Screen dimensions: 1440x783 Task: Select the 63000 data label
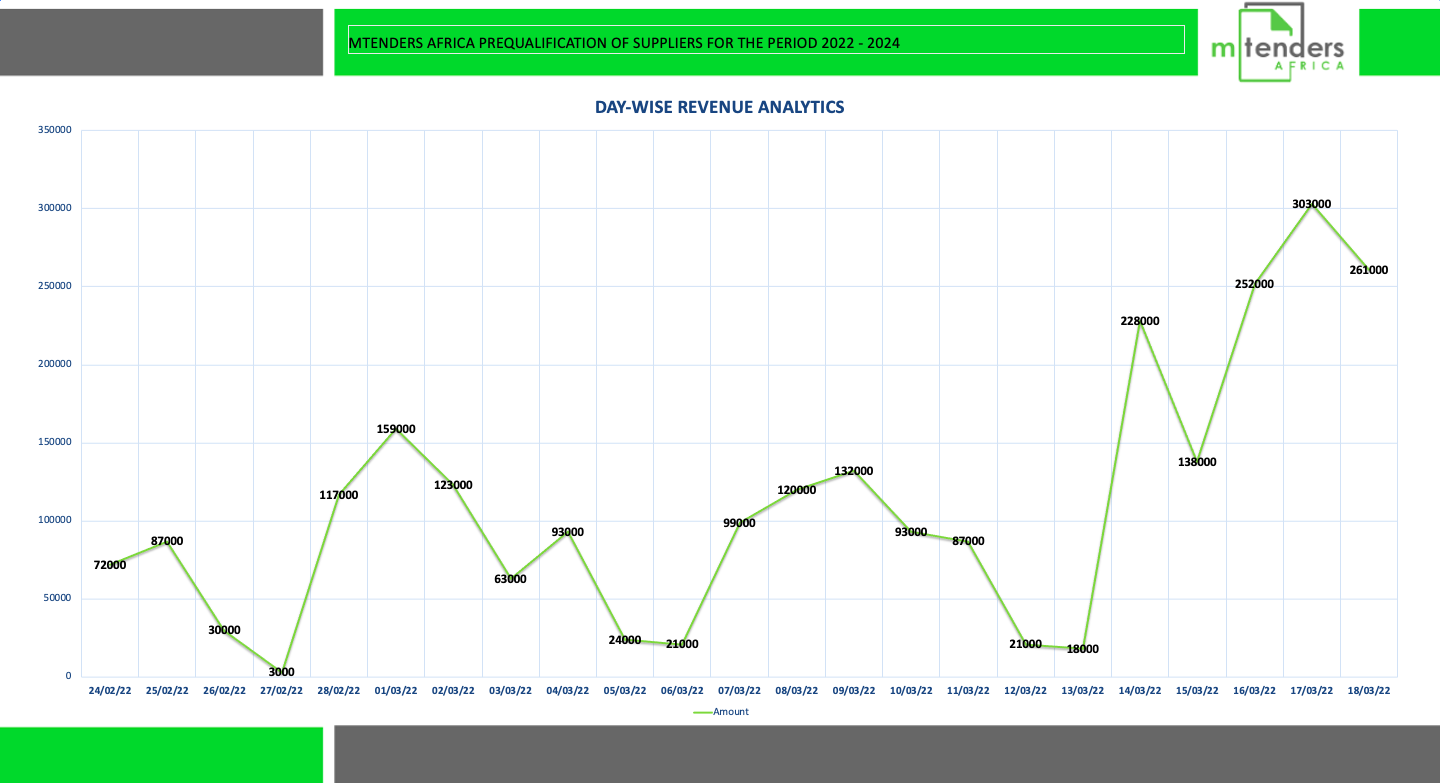[x=510, y=579]
